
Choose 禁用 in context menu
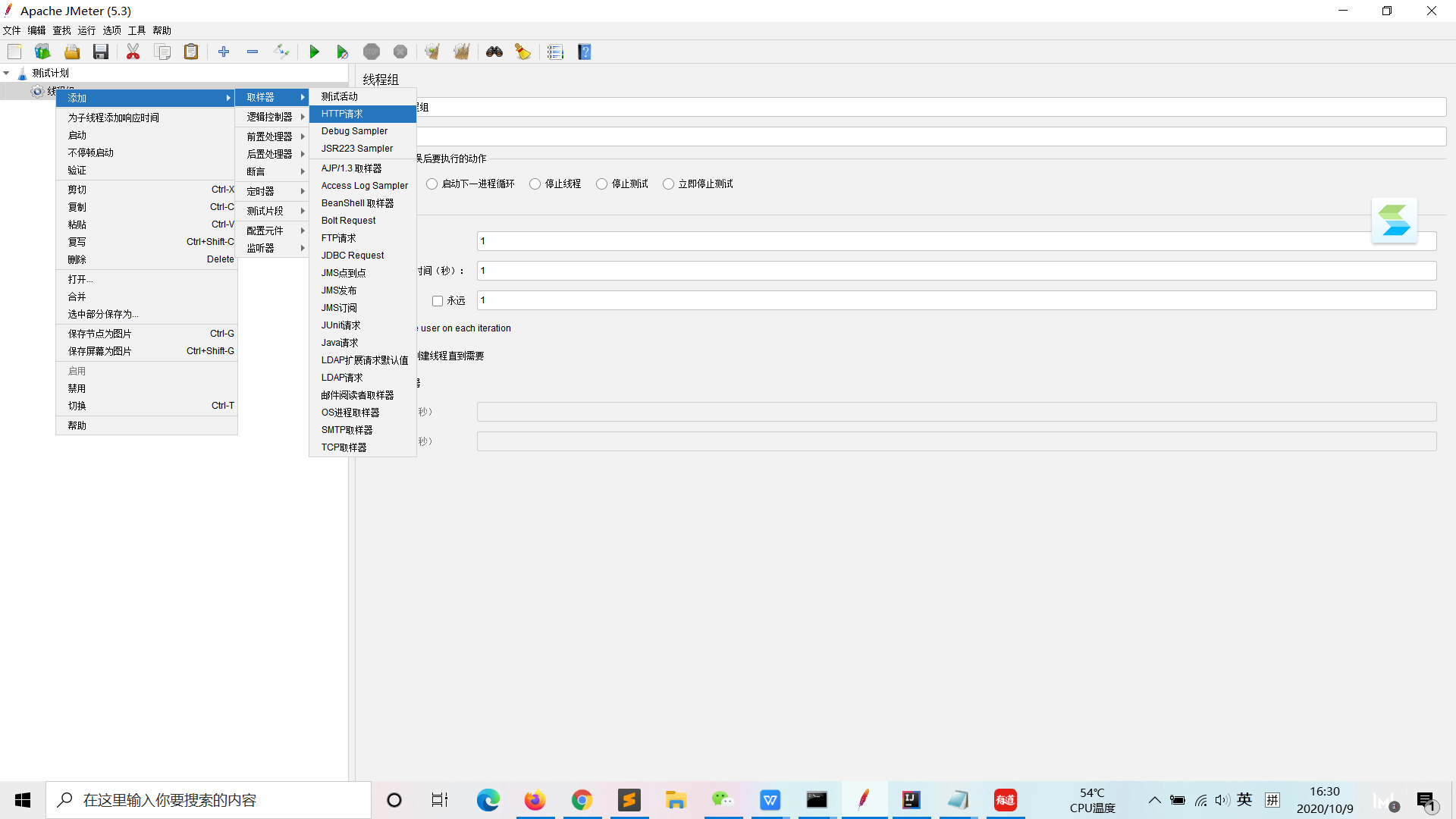click(146, 388)
